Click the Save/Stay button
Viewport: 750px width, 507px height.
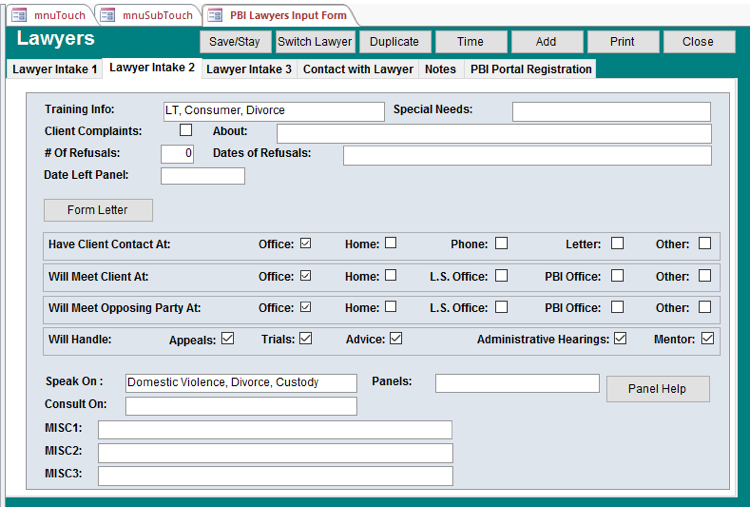tap(235, 42)
